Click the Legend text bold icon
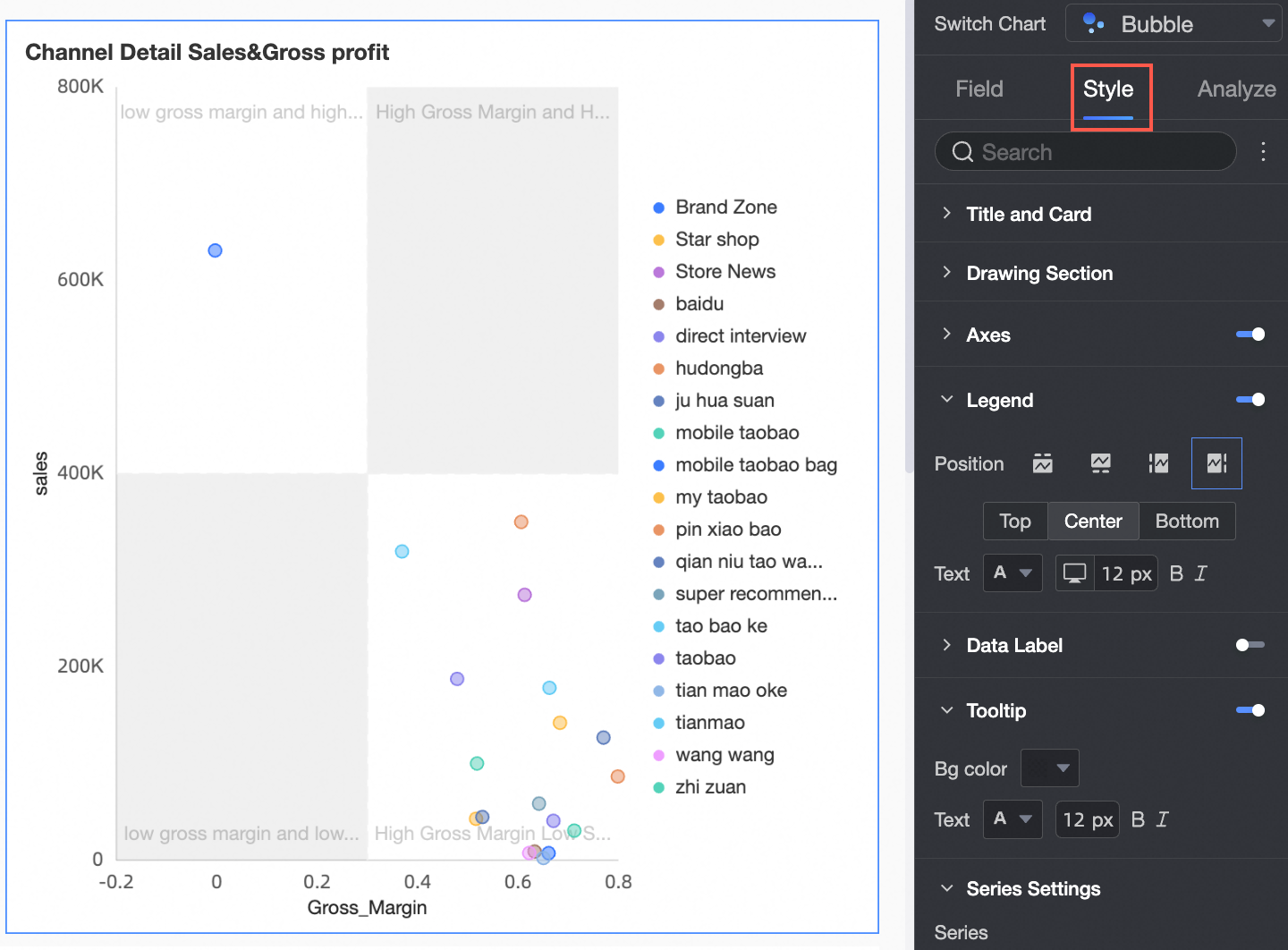The width and height of the screenshot is (1288, 950). 1176,573
